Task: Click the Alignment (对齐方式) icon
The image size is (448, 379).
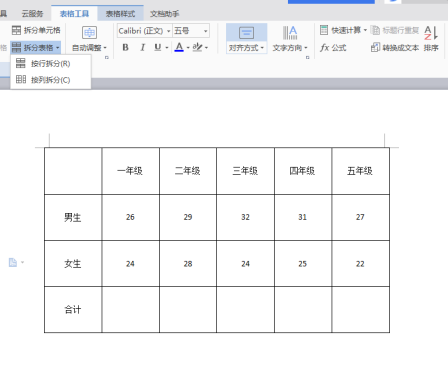Action: [247, 33]
